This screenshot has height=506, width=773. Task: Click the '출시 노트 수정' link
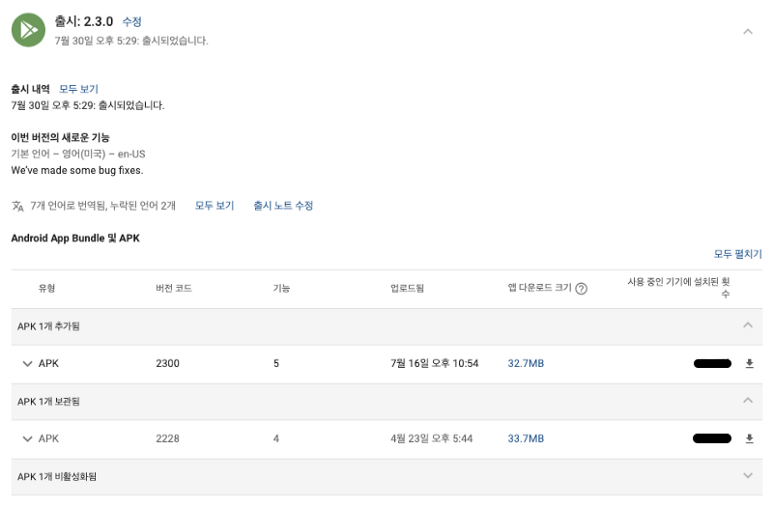tap(283, 206)
